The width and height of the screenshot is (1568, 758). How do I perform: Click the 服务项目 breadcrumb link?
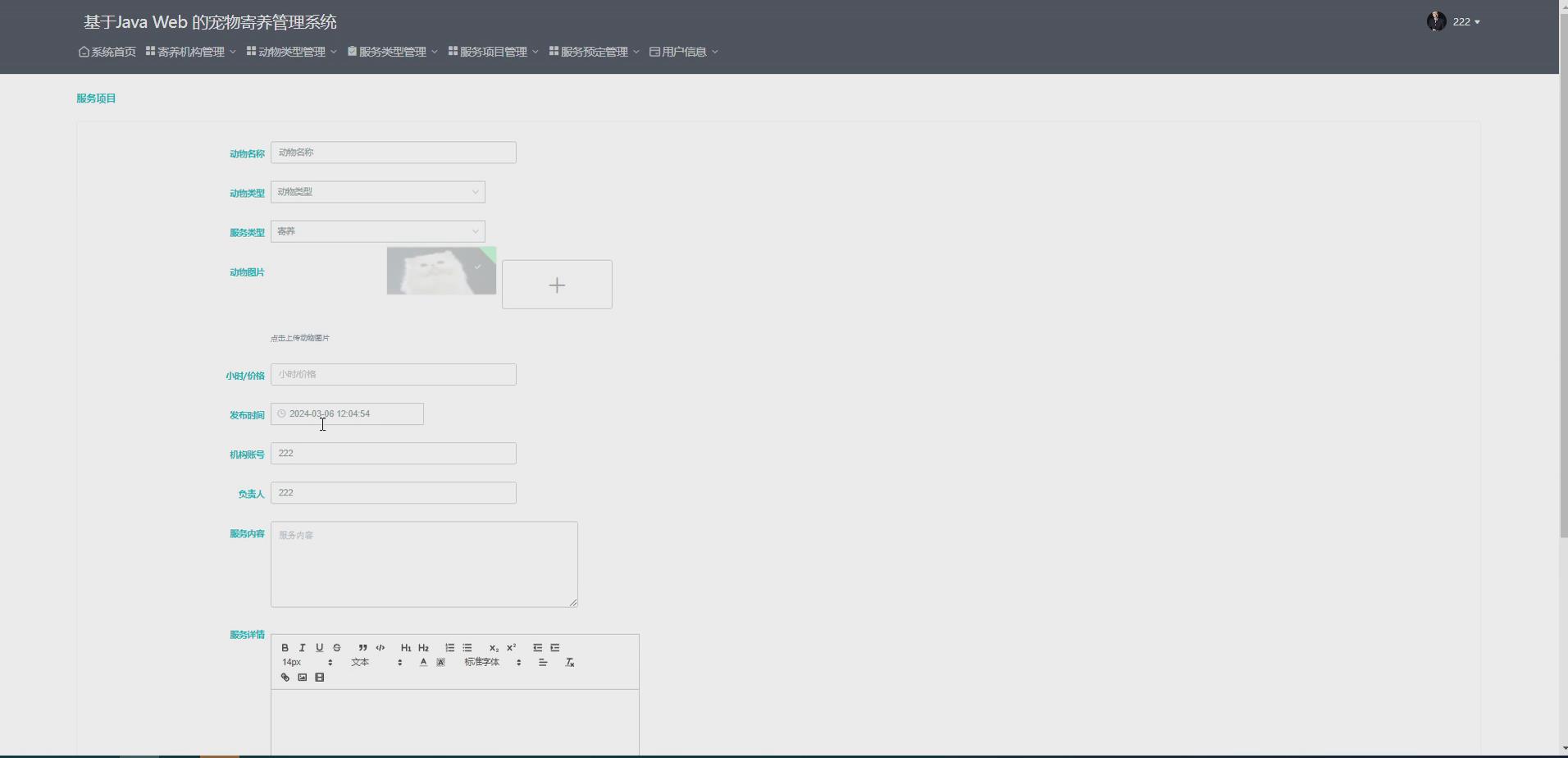(96, 98)
